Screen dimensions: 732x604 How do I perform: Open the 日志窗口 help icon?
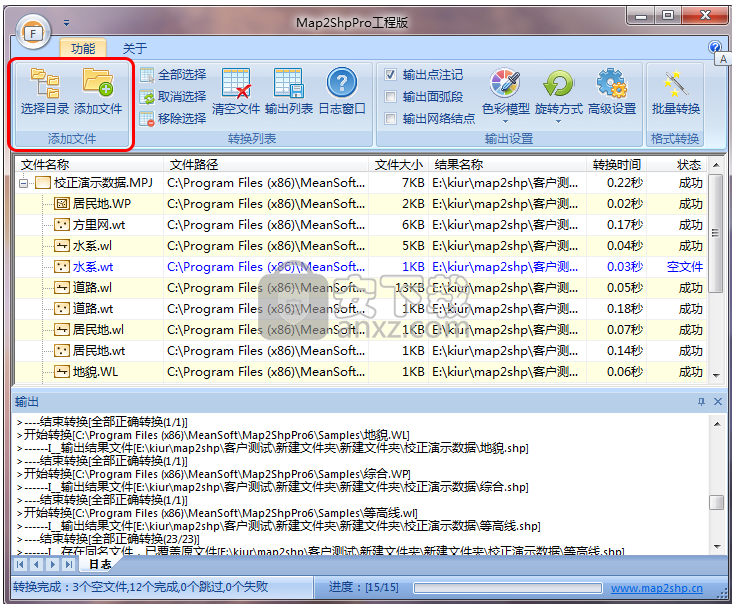pos(342,84)
